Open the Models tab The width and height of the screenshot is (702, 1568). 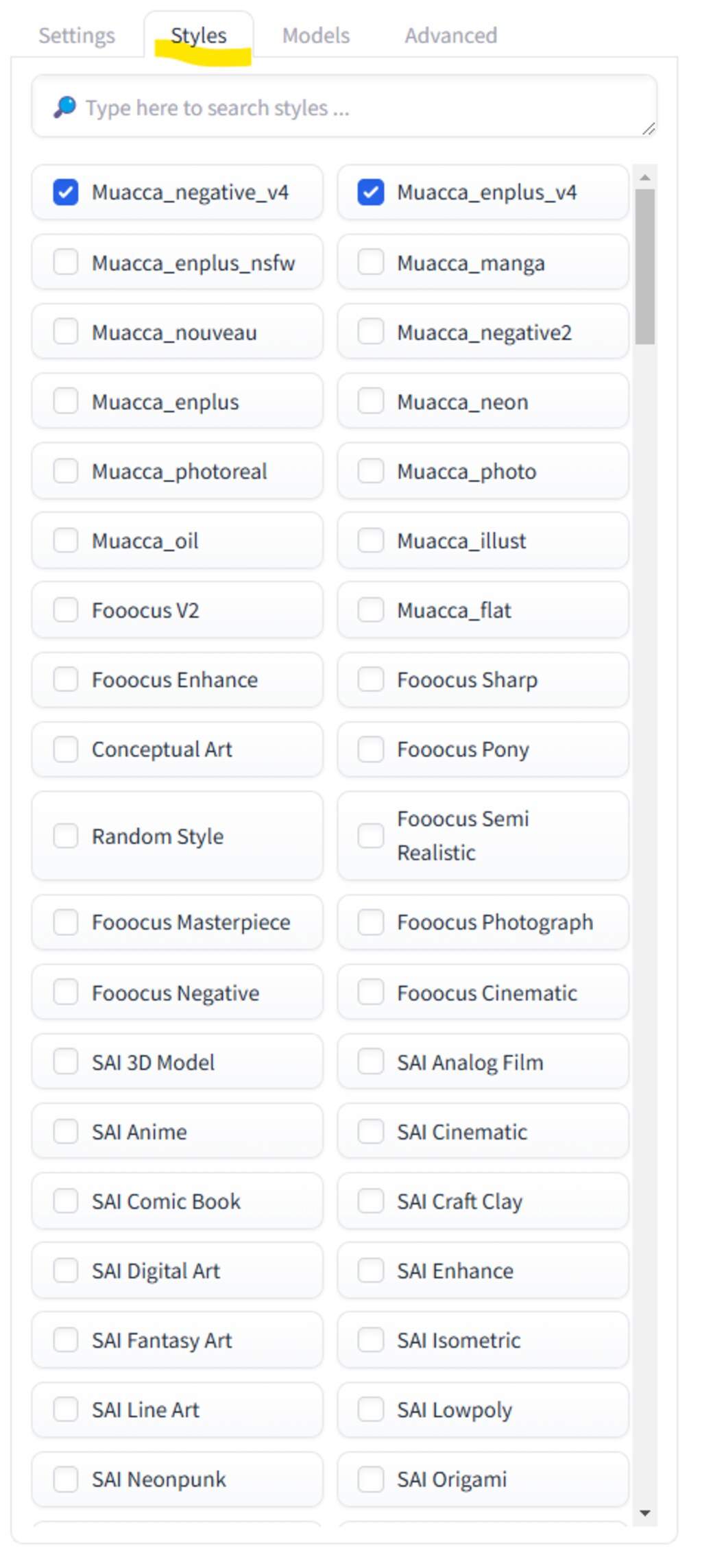[315, 36]
